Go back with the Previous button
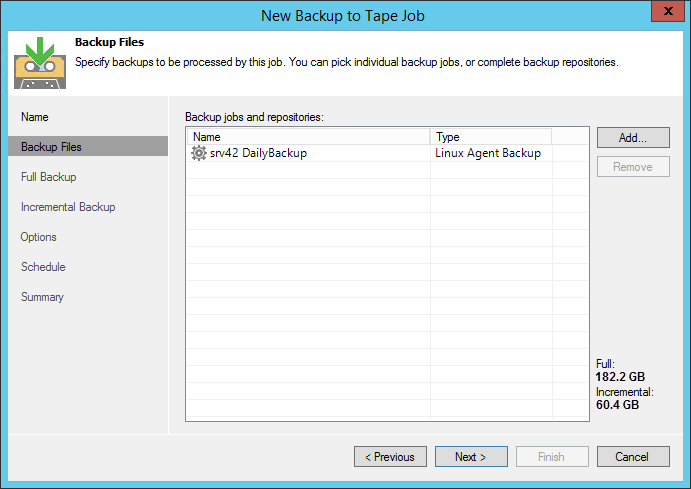The image size is (691, 489). coord(390,457)
